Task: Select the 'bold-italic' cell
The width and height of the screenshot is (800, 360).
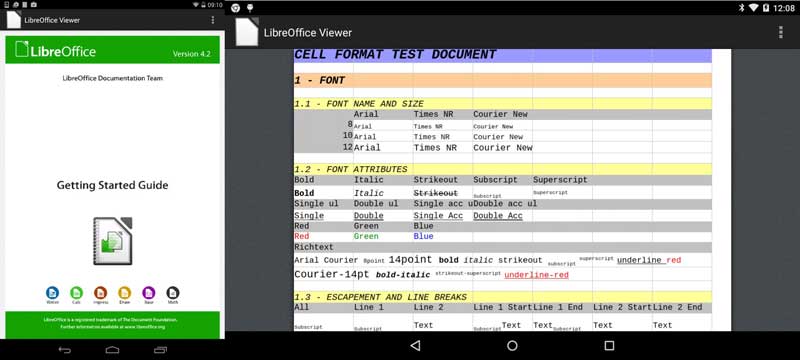Action: click(403, 275)
